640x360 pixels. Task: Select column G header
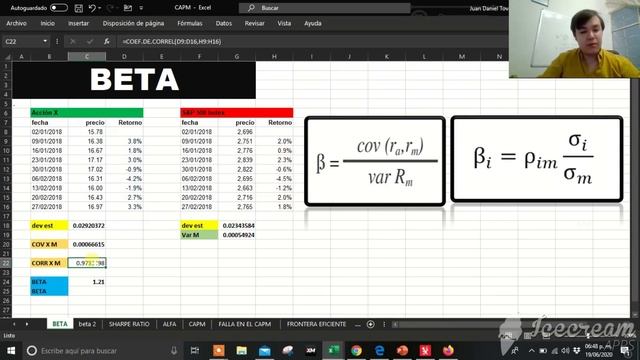pyautogui.click(x=237, y=57)
